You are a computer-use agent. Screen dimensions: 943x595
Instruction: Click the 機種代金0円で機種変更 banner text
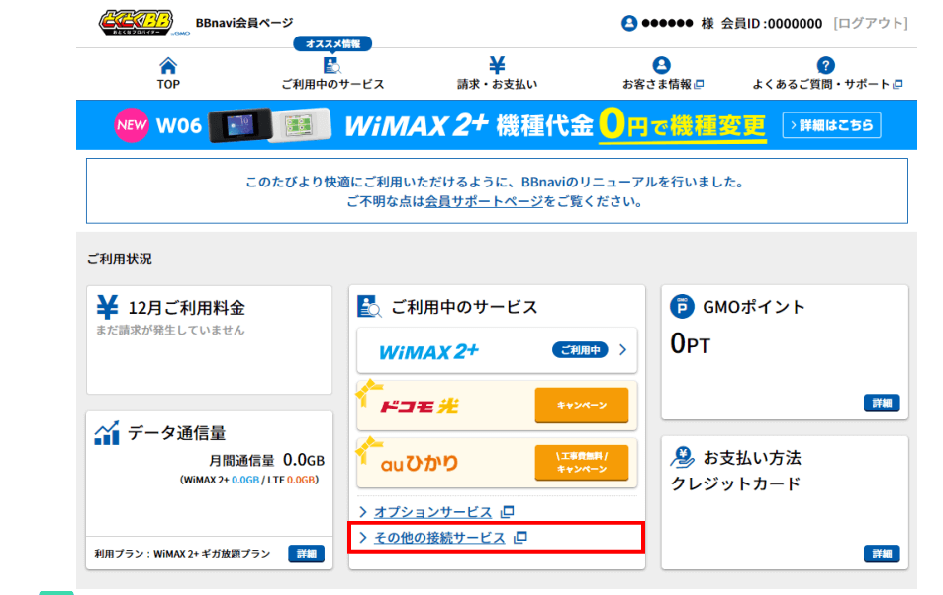[x=631, y=125]
